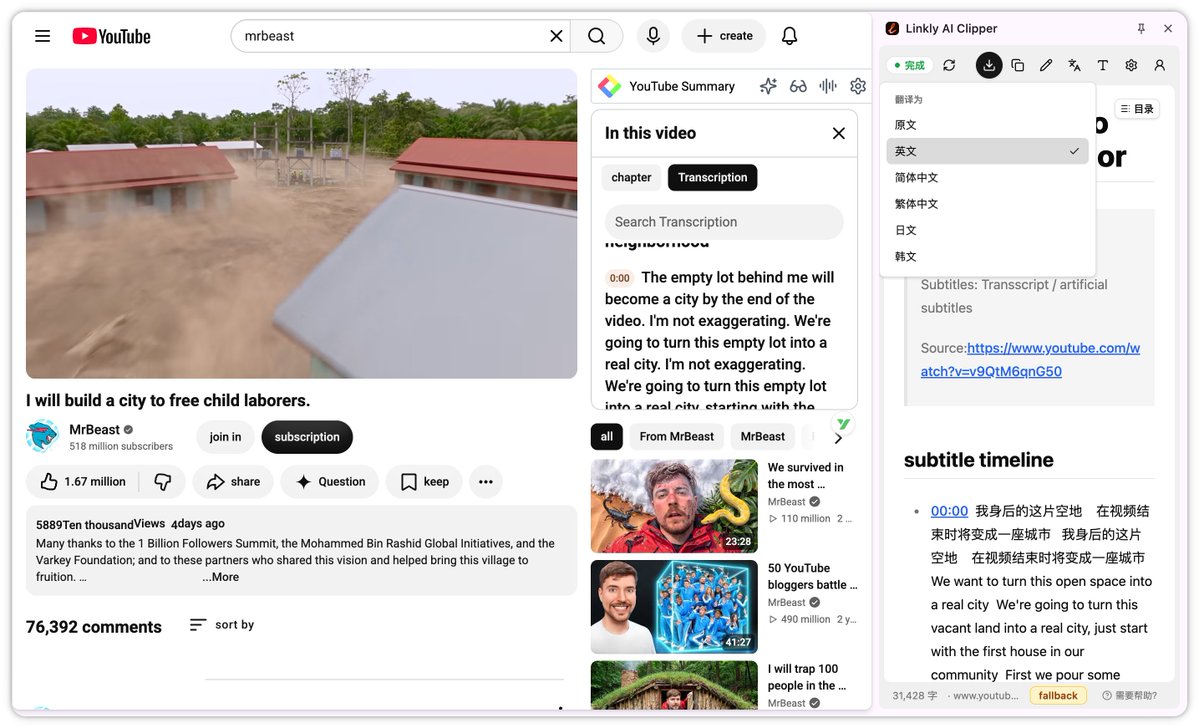Click the fallback badge in status bar

tap(1058, 695)
